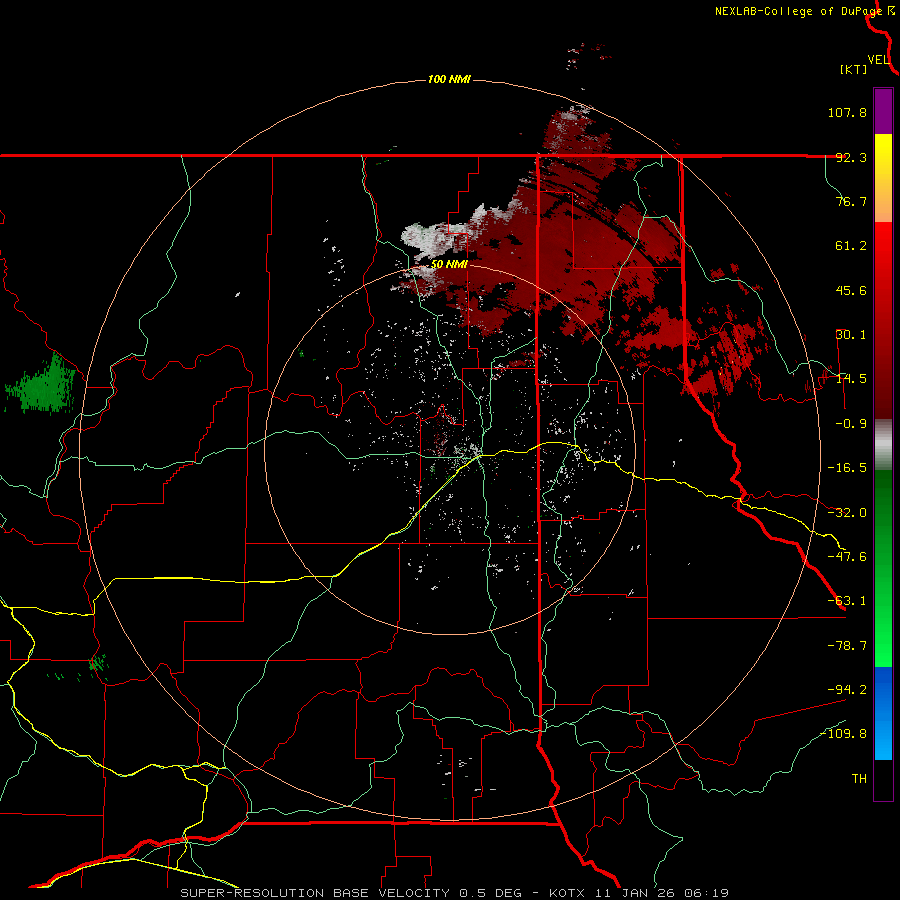
Task: Click the 92.3 velocity scale value
Action: point(851,157)
